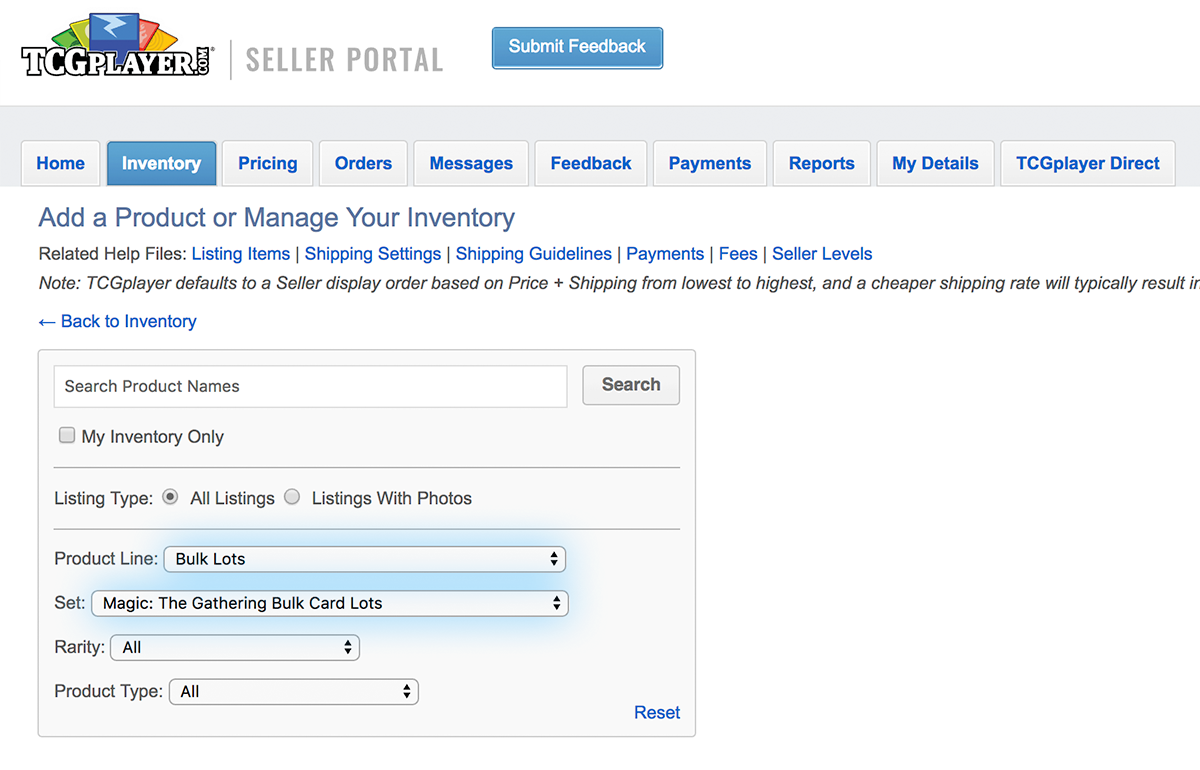
Task: Open the My Details tab
Action: point(935,163)
